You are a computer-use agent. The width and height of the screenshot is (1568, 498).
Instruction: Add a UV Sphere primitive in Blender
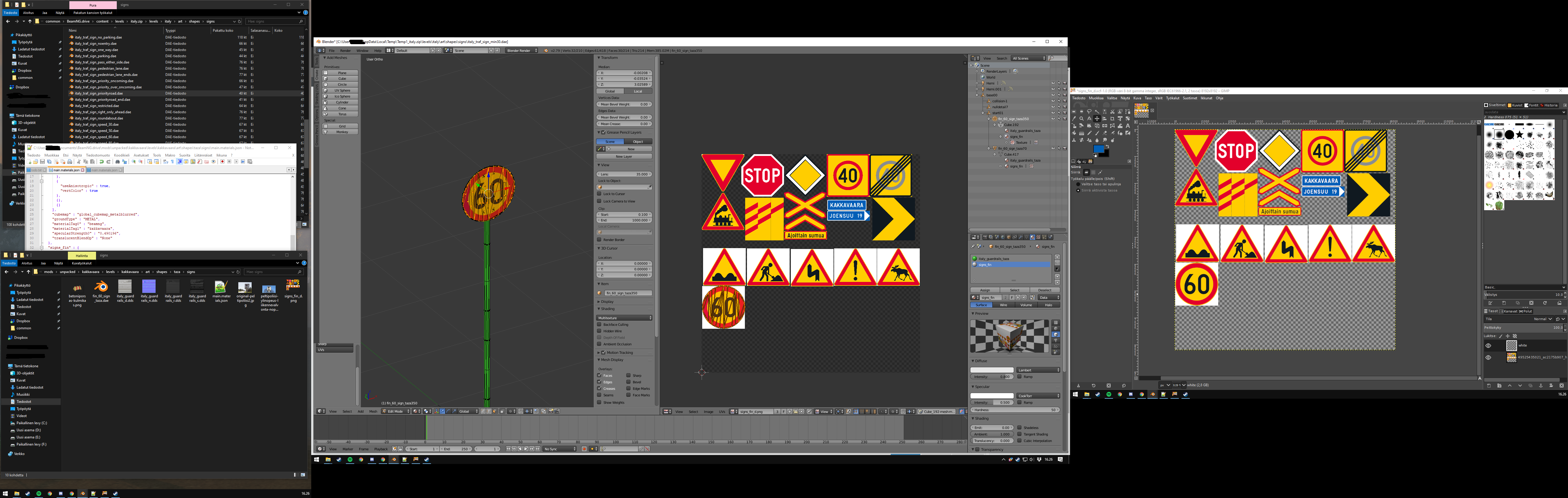341,90
